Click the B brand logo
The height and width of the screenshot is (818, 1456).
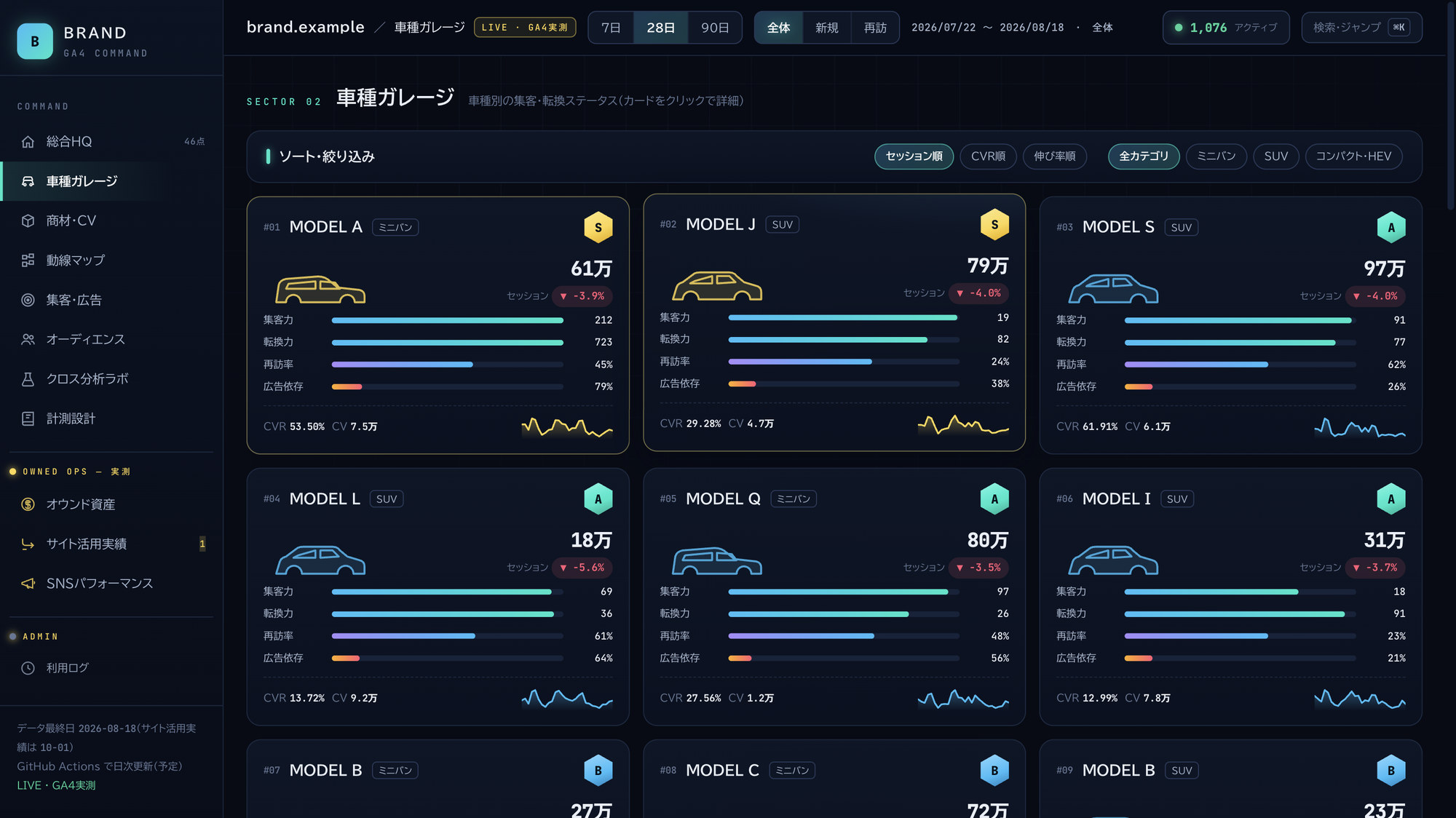[35, 41]
